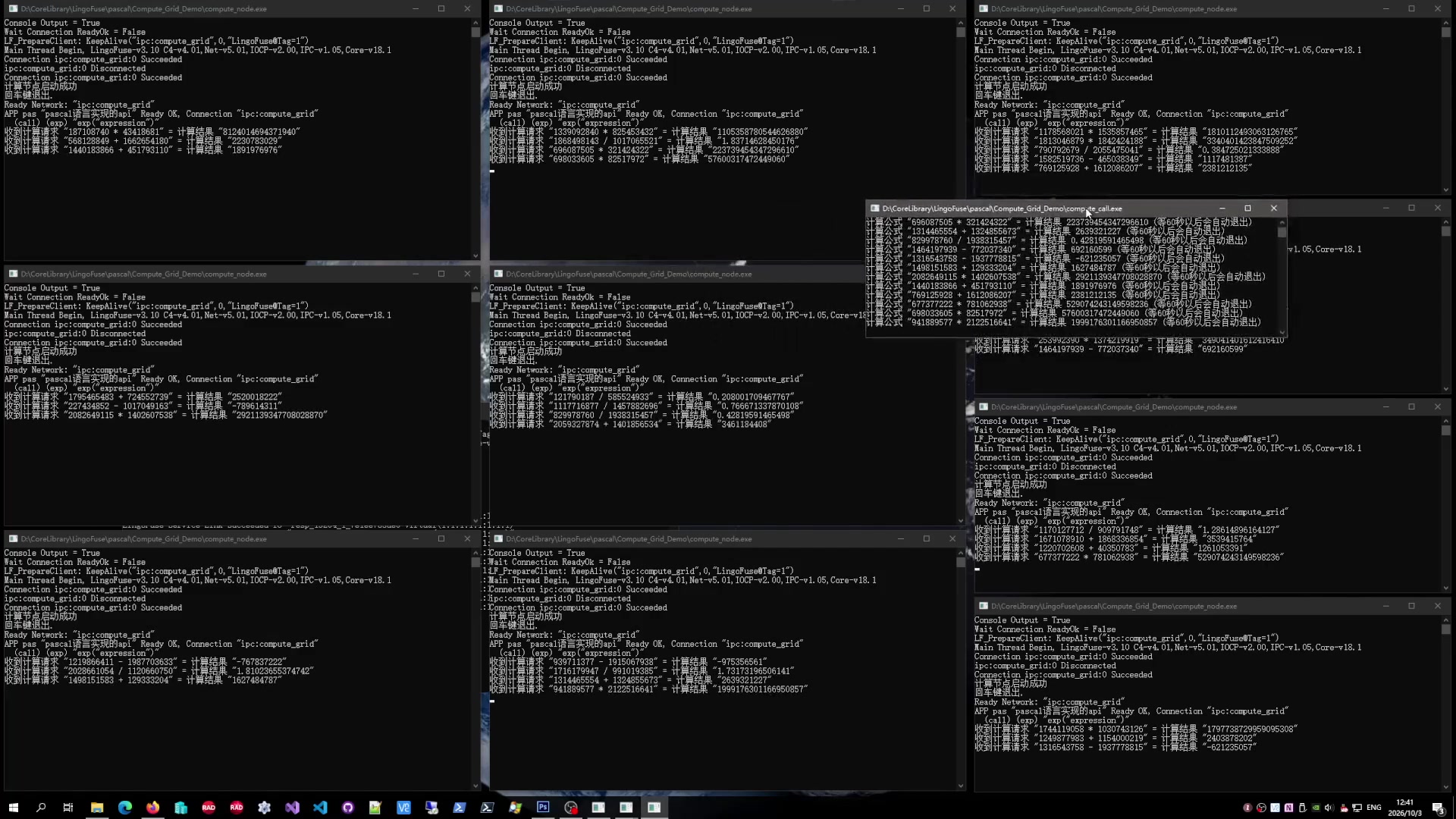Image resolution: width=1456 pixels, height=819 pixels.
Task: Click request line "1178568021 * 1535857465"
Action: (1136, 132)
